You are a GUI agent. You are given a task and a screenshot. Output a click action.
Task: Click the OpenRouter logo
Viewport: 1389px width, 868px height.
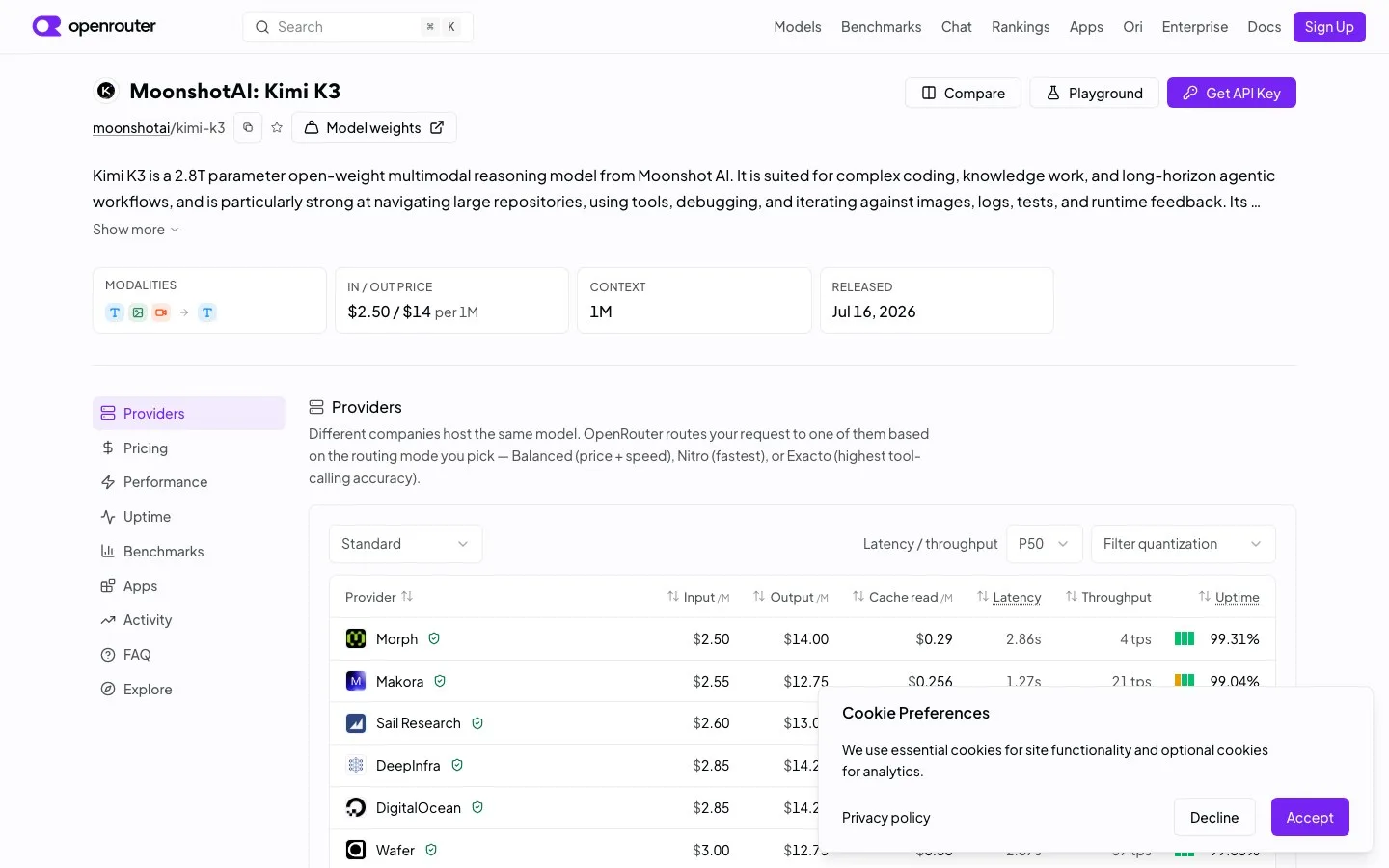94,26
